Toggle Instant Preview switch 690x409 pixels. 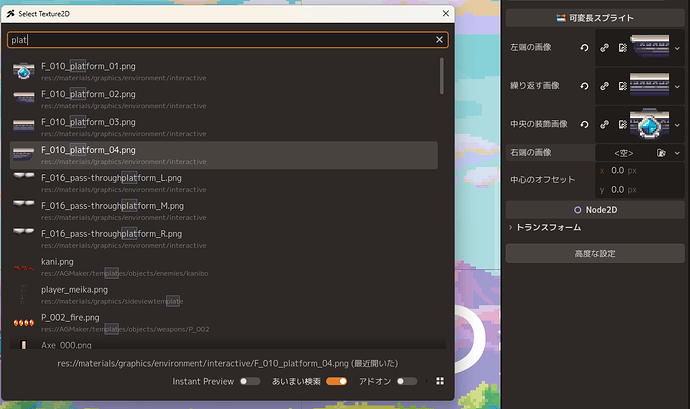point(250,381)
